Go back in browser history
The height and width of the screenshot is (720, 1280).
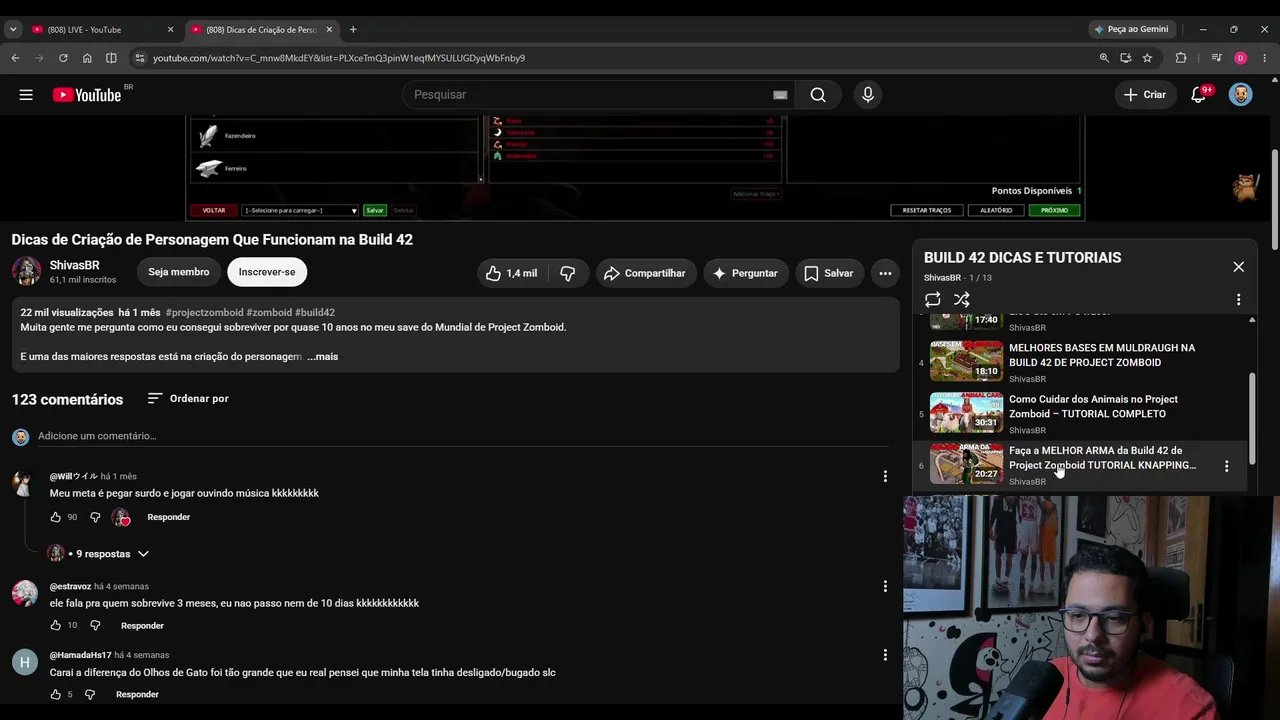click(15, 58)
